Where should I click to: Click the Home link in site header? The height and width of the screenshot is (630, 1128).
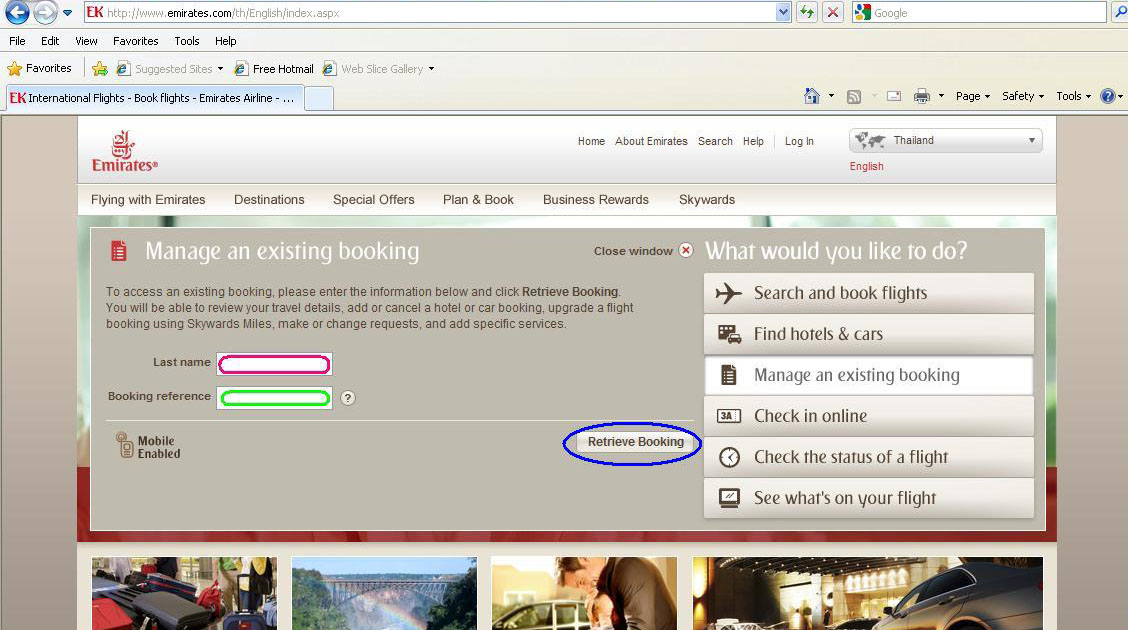[x=591, y=142]
